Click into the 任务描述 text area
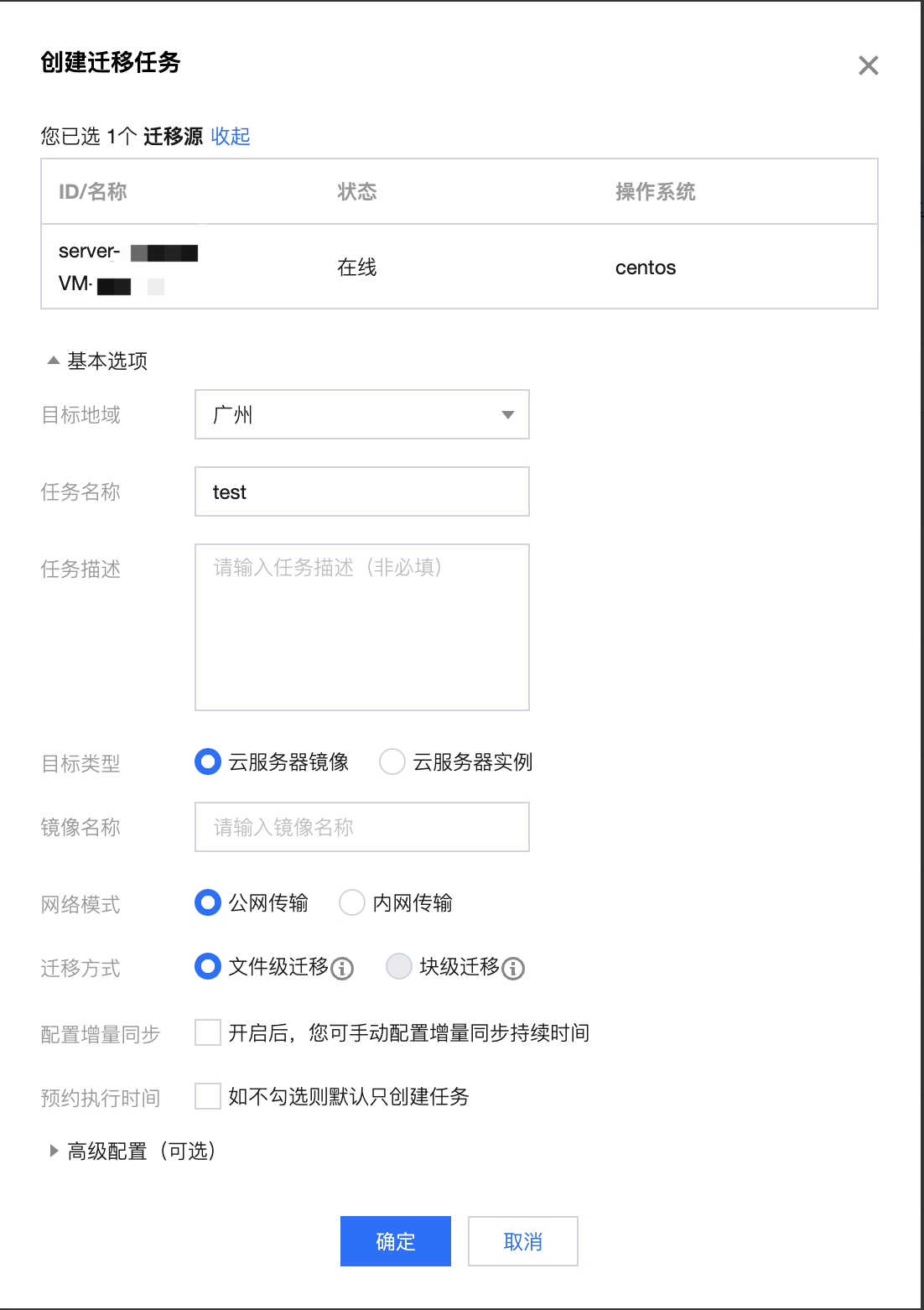924x1310 pixels. [362, 627]
